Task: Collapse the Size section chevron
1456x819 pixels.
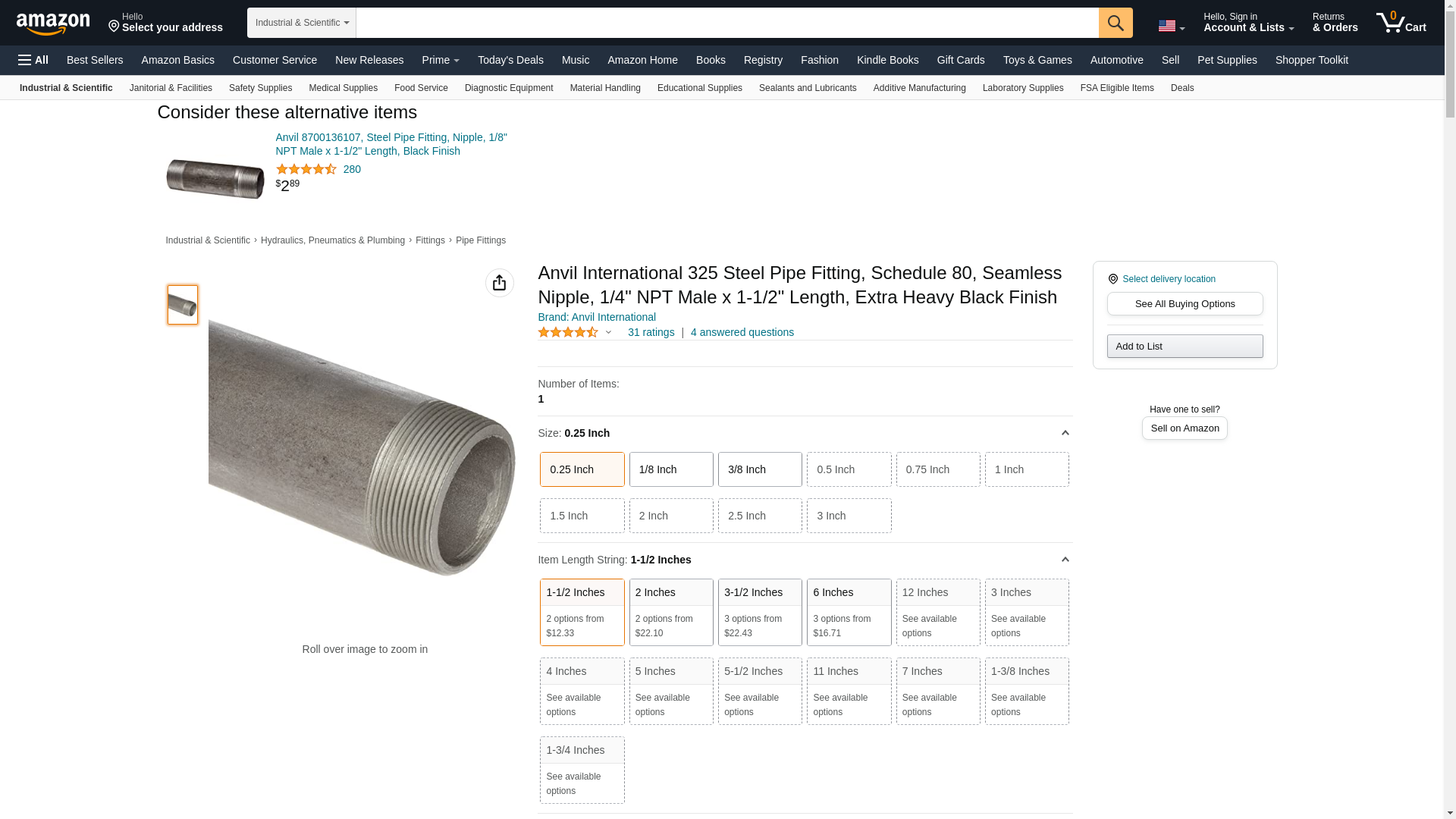Action: click(x=1065, y=433)
